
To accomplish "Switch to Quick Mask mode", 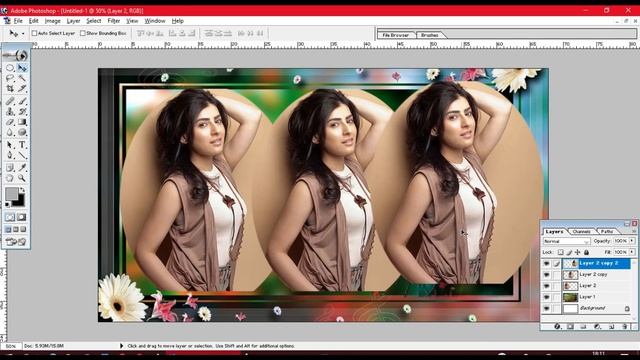I will tap(22, 217).
